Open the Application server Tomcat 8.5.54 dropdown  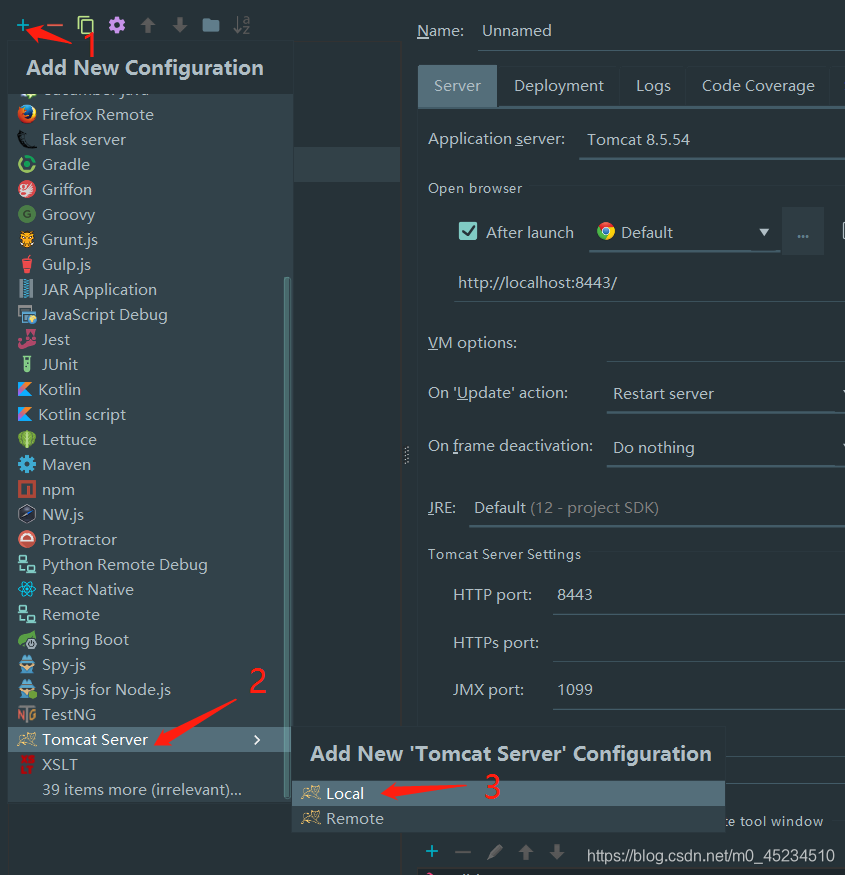click(712, 140)
